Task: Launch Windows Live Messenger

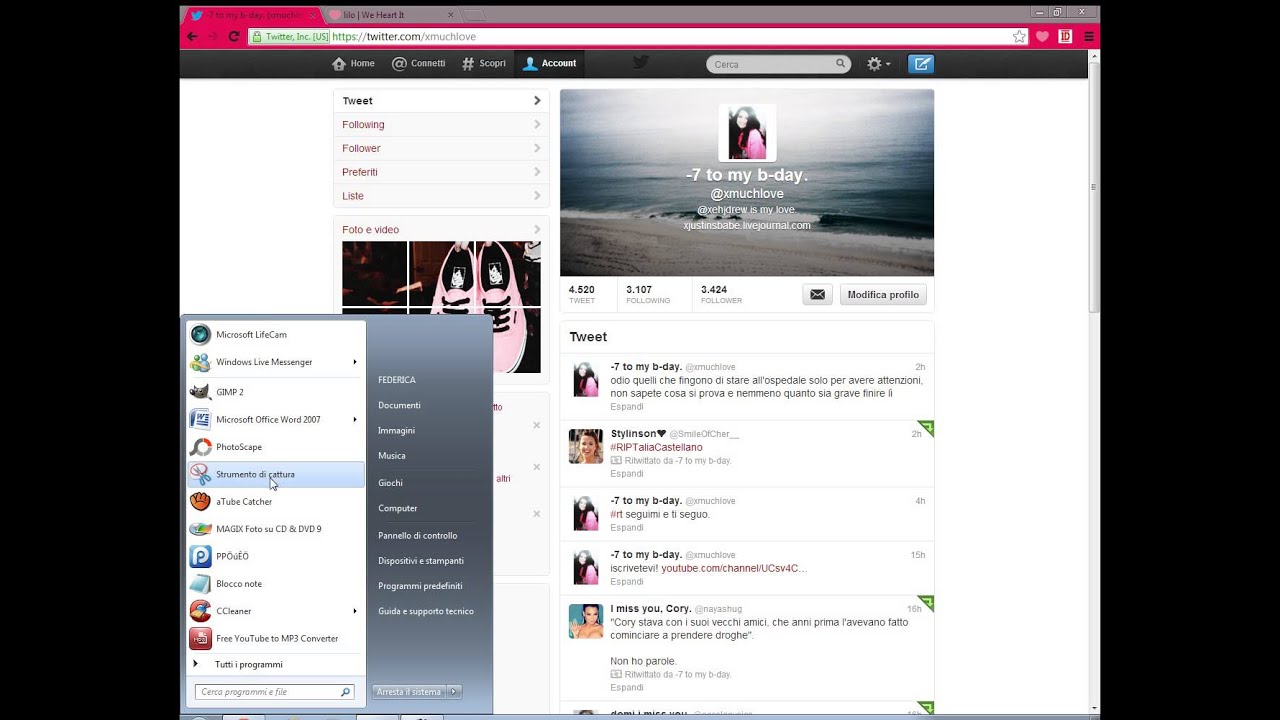Action: (276, 362)
